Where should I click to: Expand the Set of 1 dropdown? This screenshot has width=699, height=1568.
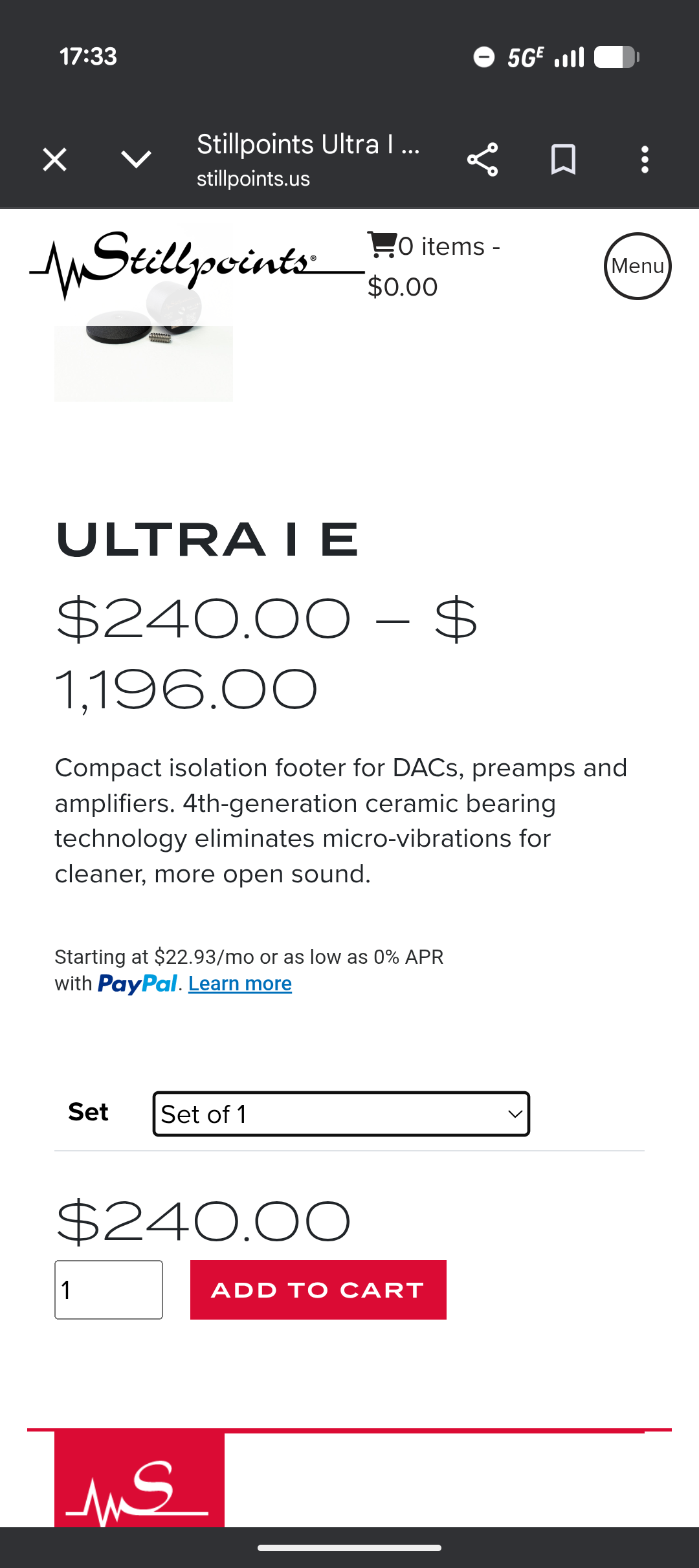(341, 1114)
